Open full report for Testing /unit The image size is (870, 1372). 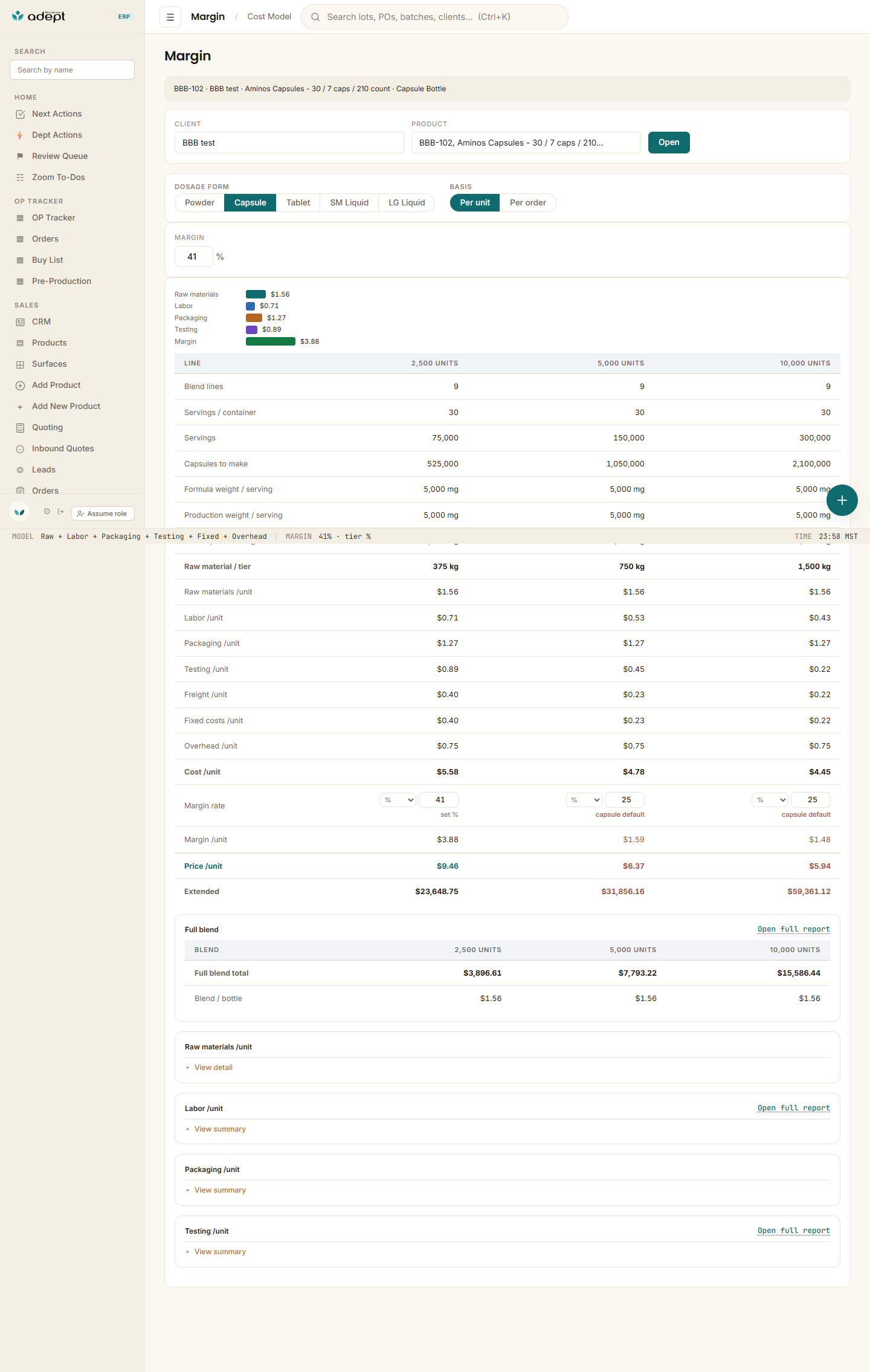(x=794, y=1231)
